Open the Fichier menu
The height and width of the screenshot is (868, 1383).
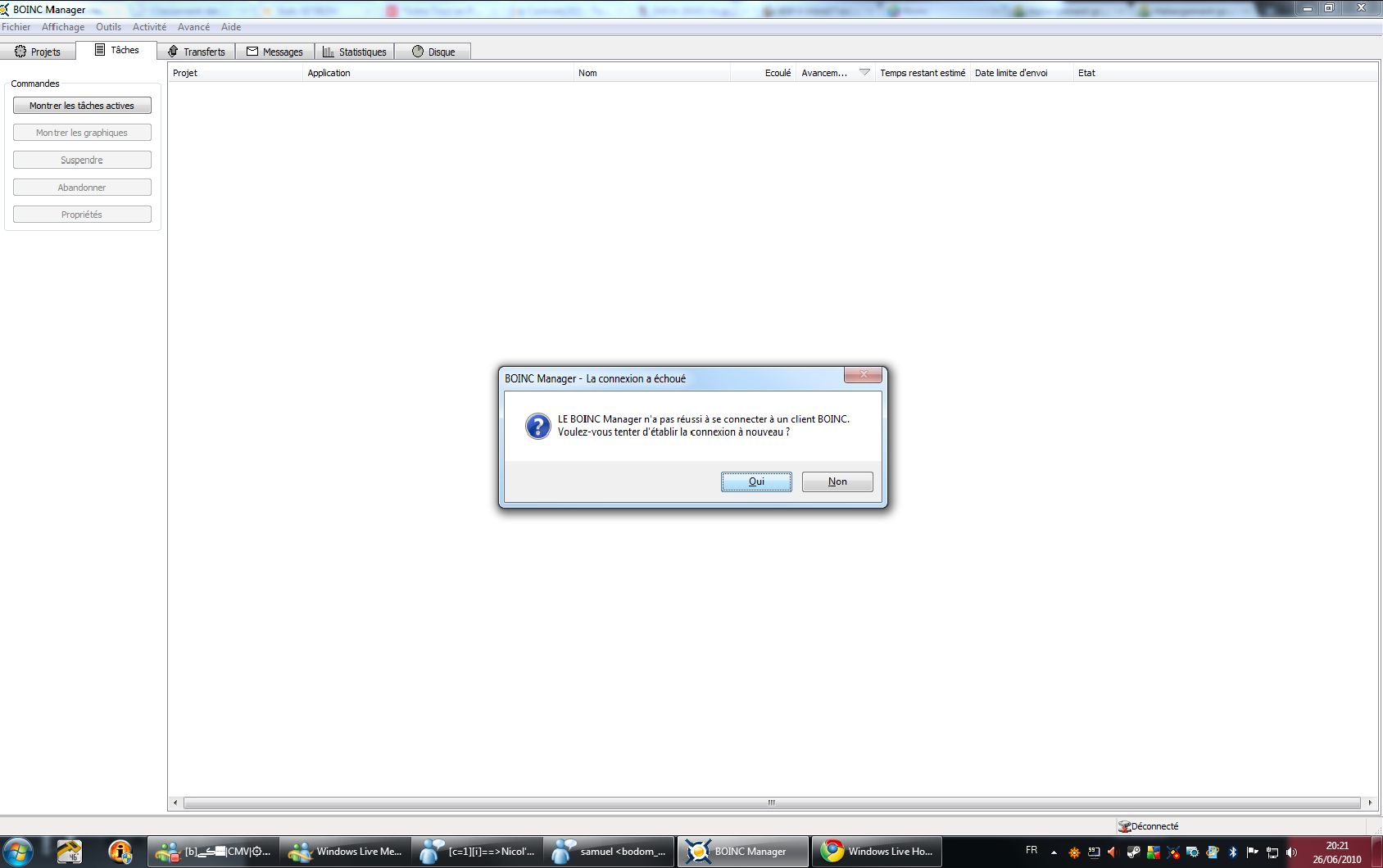pyautogui.click(x=16, y=27)
